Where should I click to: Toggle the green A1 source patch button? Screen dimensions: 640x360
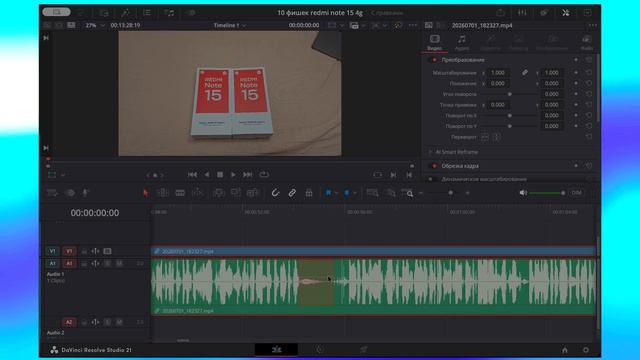[x=52, y=264]
